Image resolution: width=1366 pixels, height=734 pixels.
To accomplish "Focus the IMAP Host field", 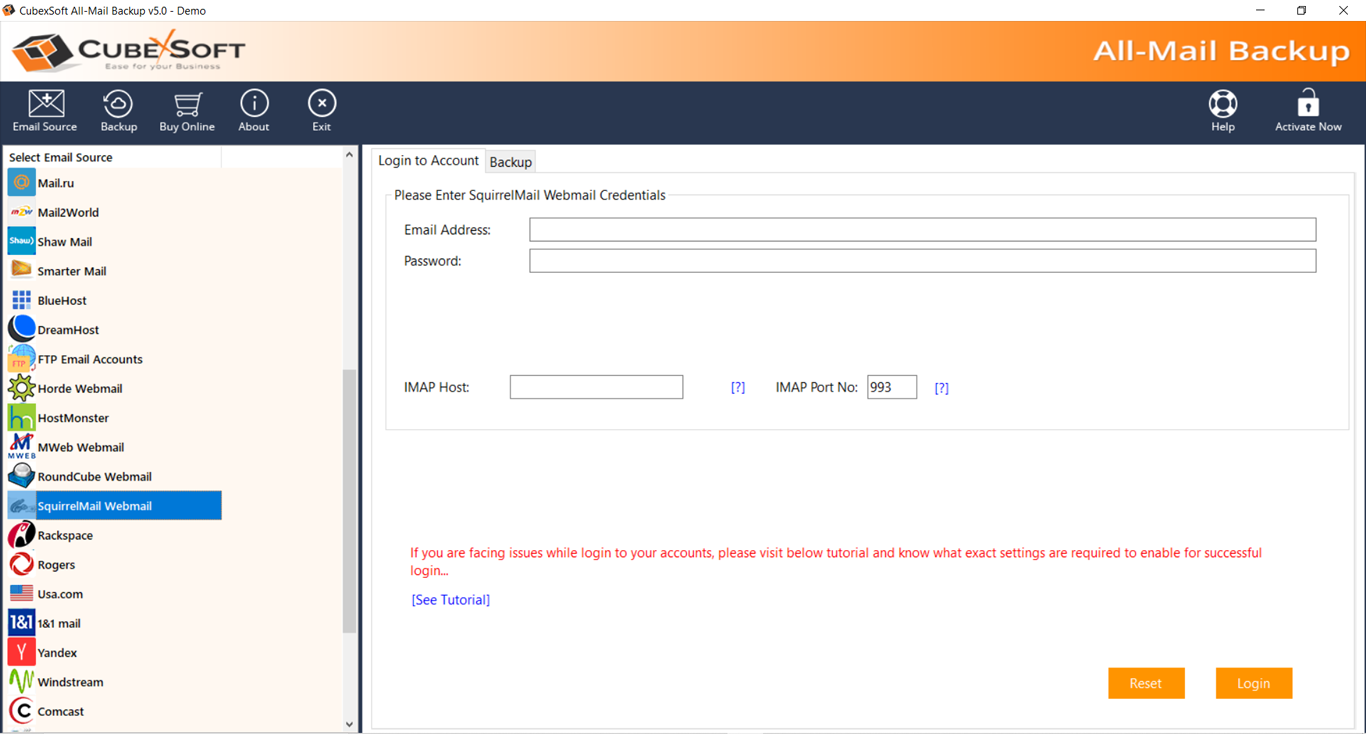I will 596,387.
